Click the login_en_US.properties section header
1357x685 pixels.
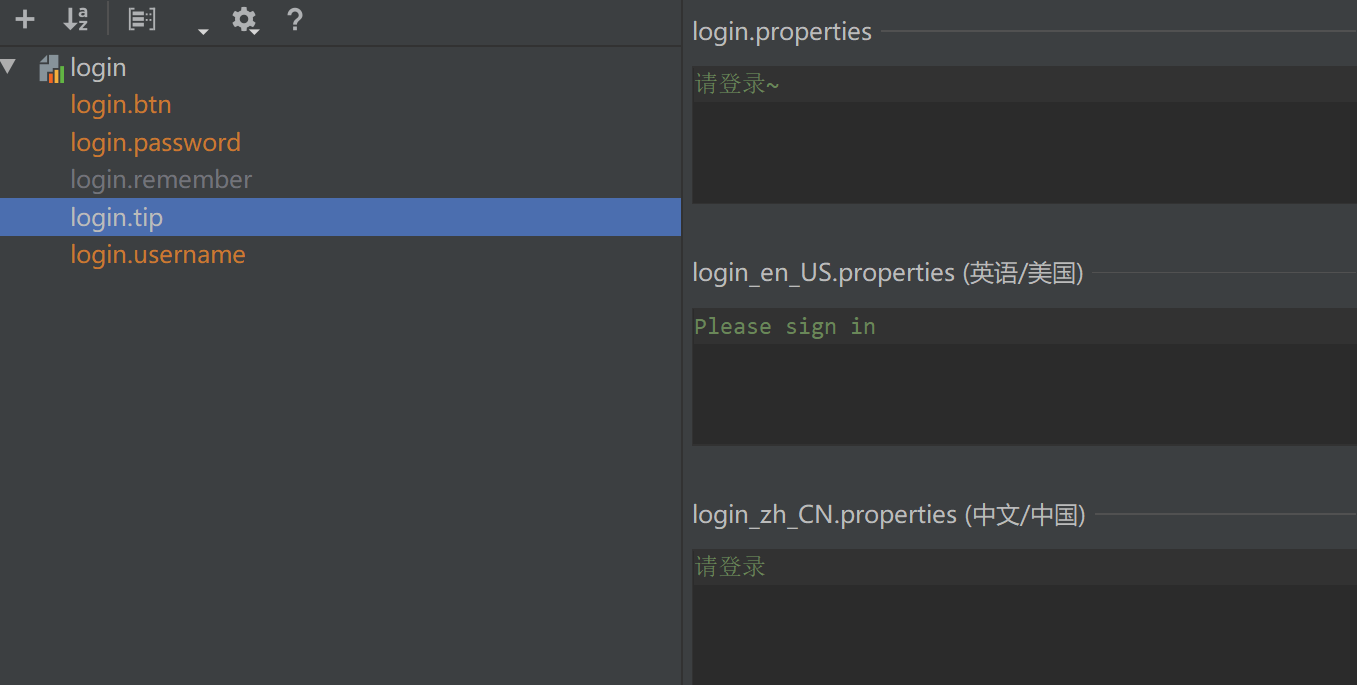pos(888,272)
